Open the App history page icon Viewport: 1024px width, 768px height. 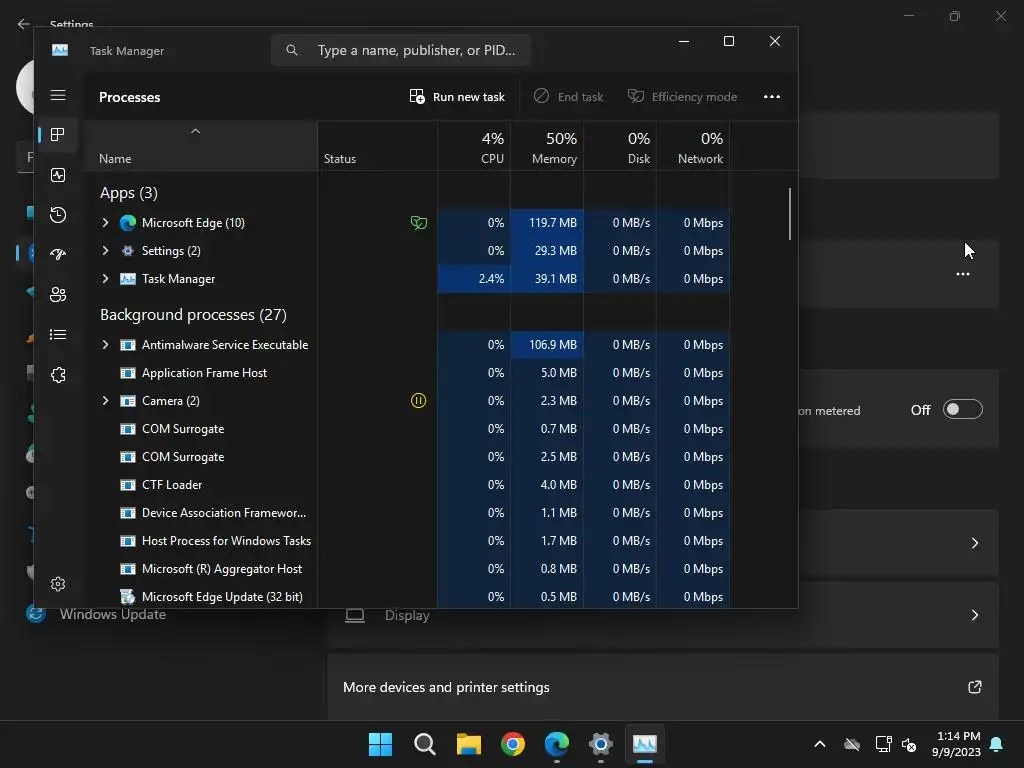pyautogui.click(x=58, y=215)
